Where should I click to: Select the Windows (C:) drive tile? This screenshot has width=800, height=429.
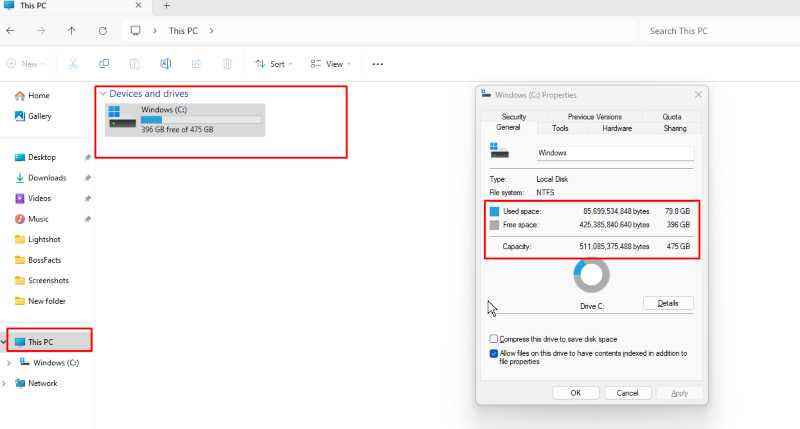185,120
